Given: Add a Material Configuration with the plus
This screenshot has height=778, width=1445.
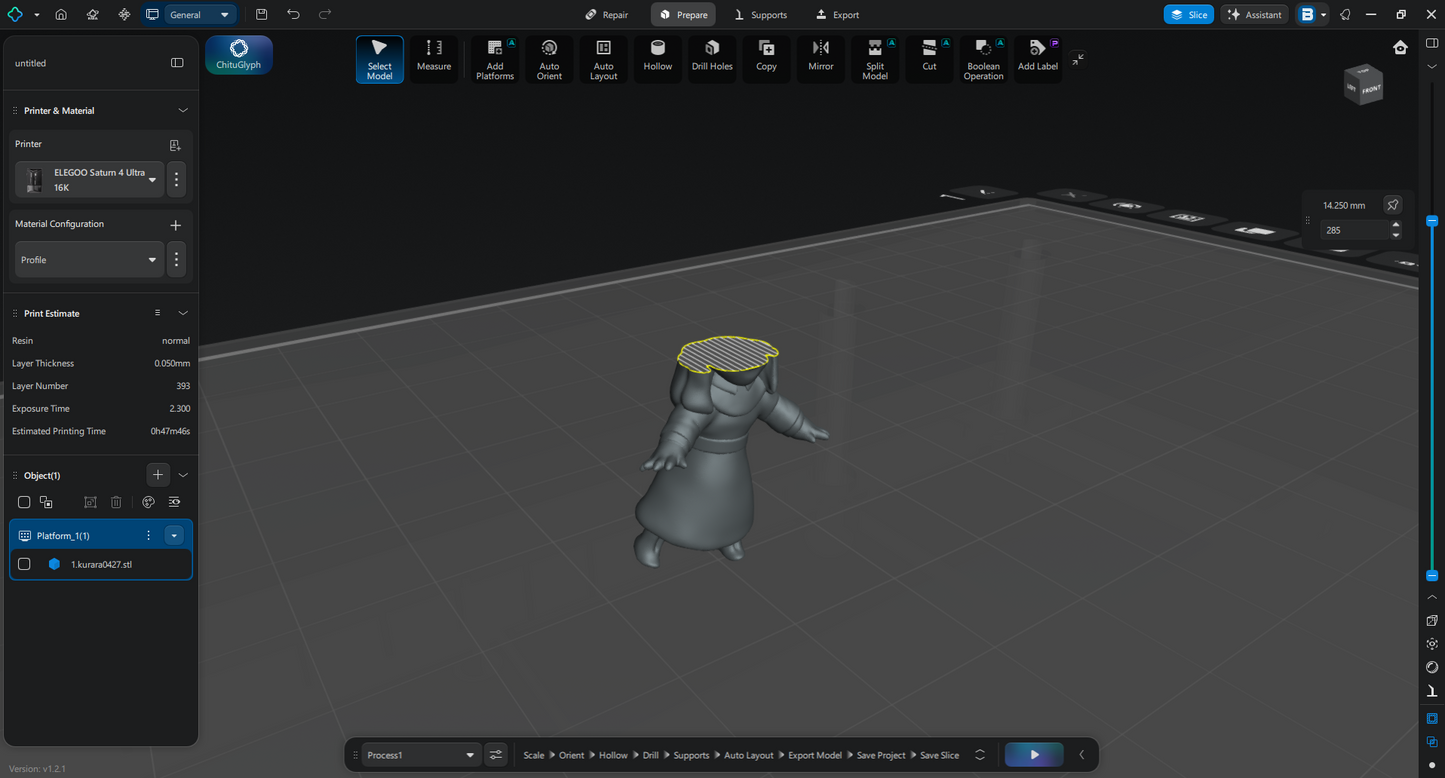Looking at the screenshot, I should pyautogui.click(x=176, y=225).
